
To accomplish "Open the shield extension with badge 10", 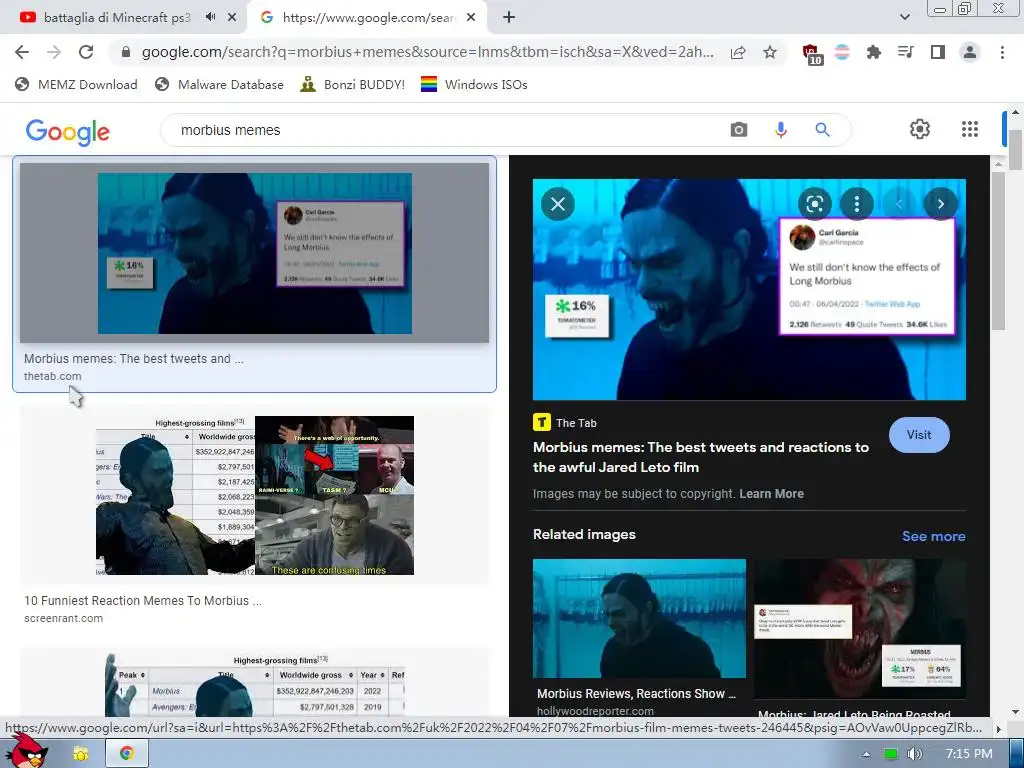I will tap(812, 54).
